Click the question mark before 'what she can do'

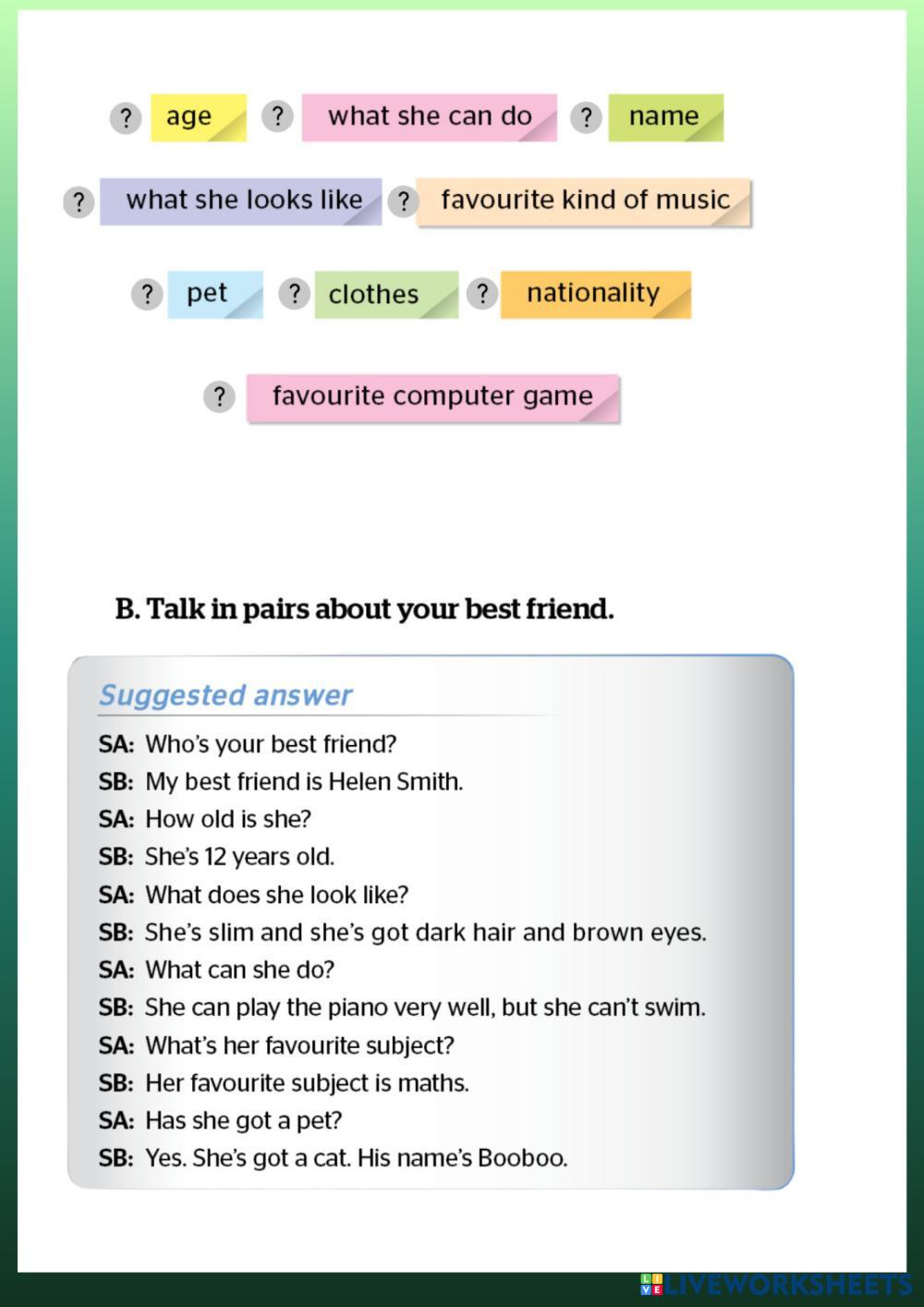(277, 116)
